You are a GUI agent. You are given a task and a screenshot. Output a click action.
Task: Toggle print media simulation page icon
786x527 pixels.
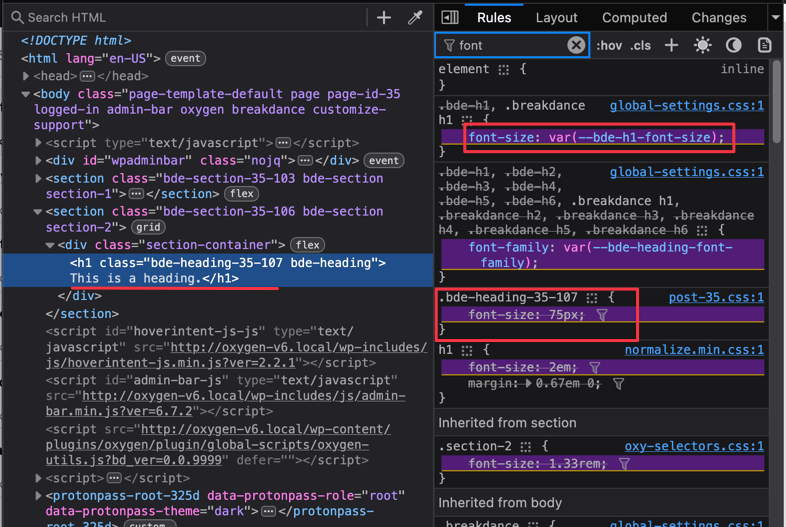765,45
